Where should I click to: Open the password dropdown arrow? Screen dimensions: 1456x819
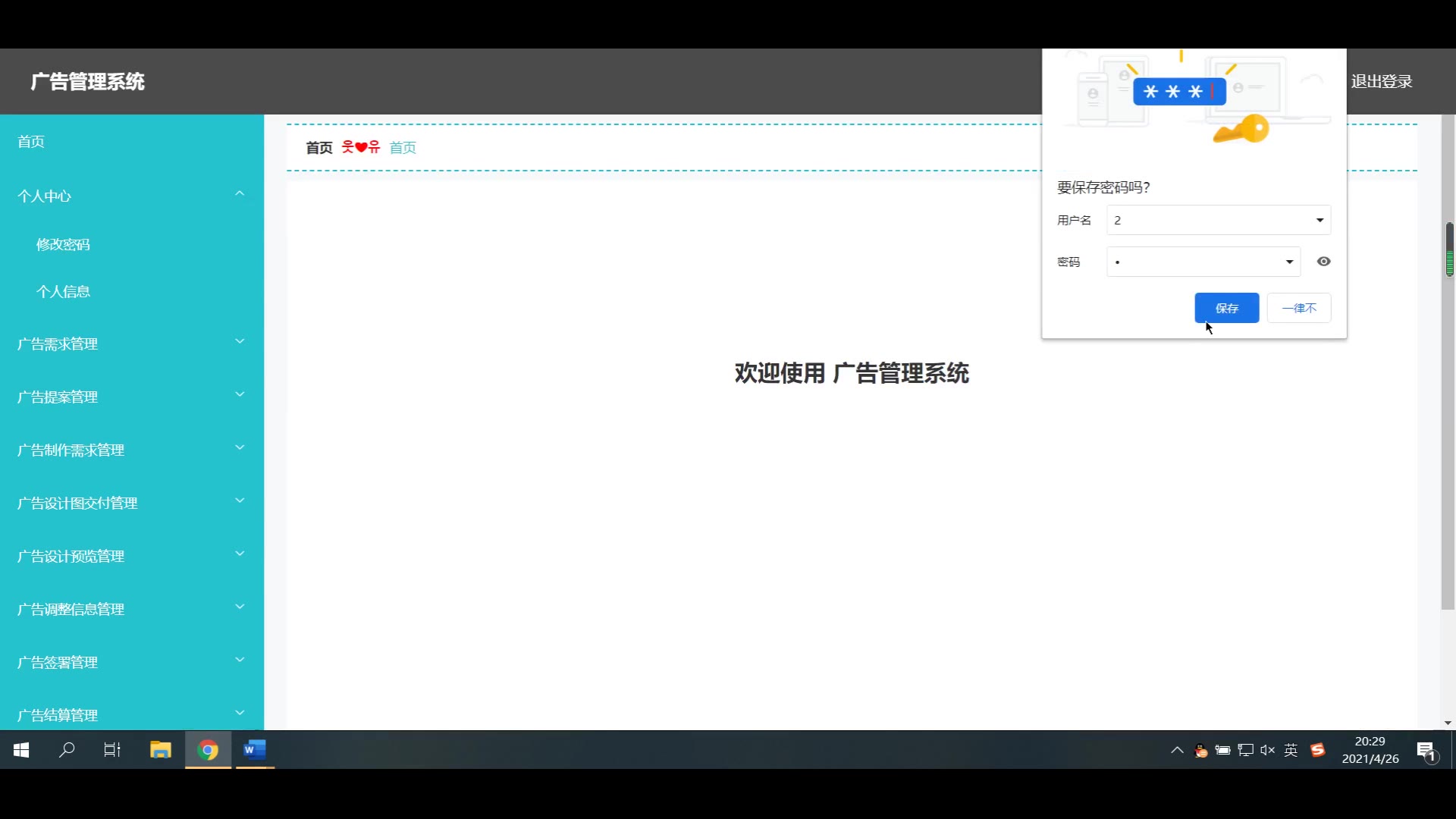pos(1289,262)
